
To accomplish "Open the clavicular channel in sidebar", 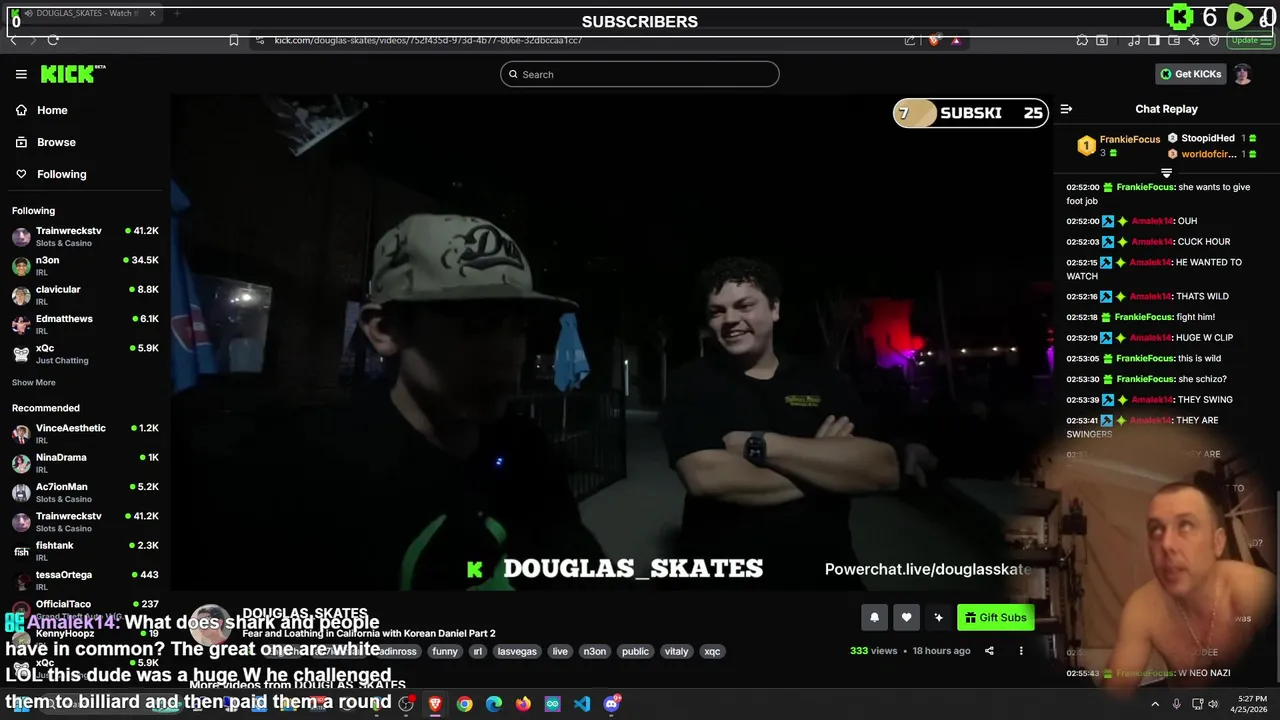I will 84,295.
